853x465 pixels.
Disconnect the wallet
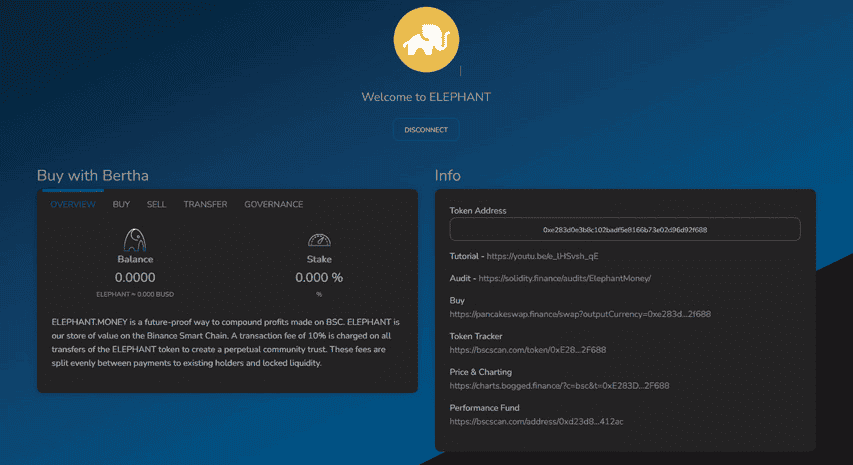click(426, 130)
